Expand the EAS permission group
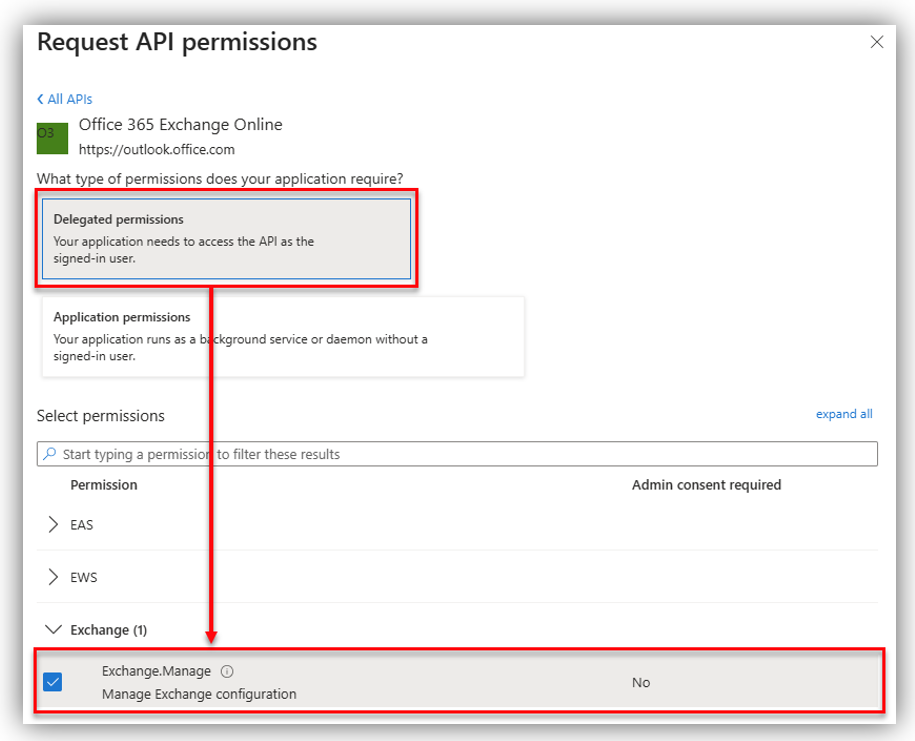Image resolution: width=915 pixels, height=741 pixels. [x=53, y=525]
